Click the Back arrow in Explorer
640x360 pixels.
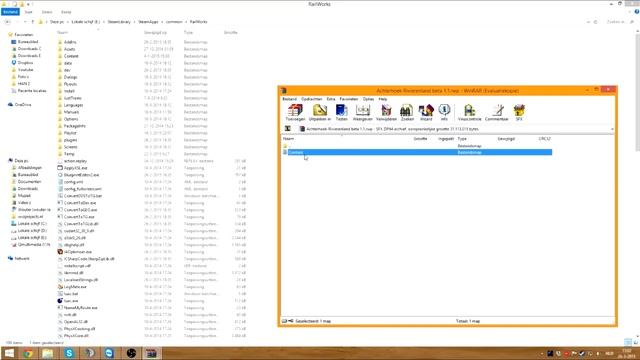(7, 22)
